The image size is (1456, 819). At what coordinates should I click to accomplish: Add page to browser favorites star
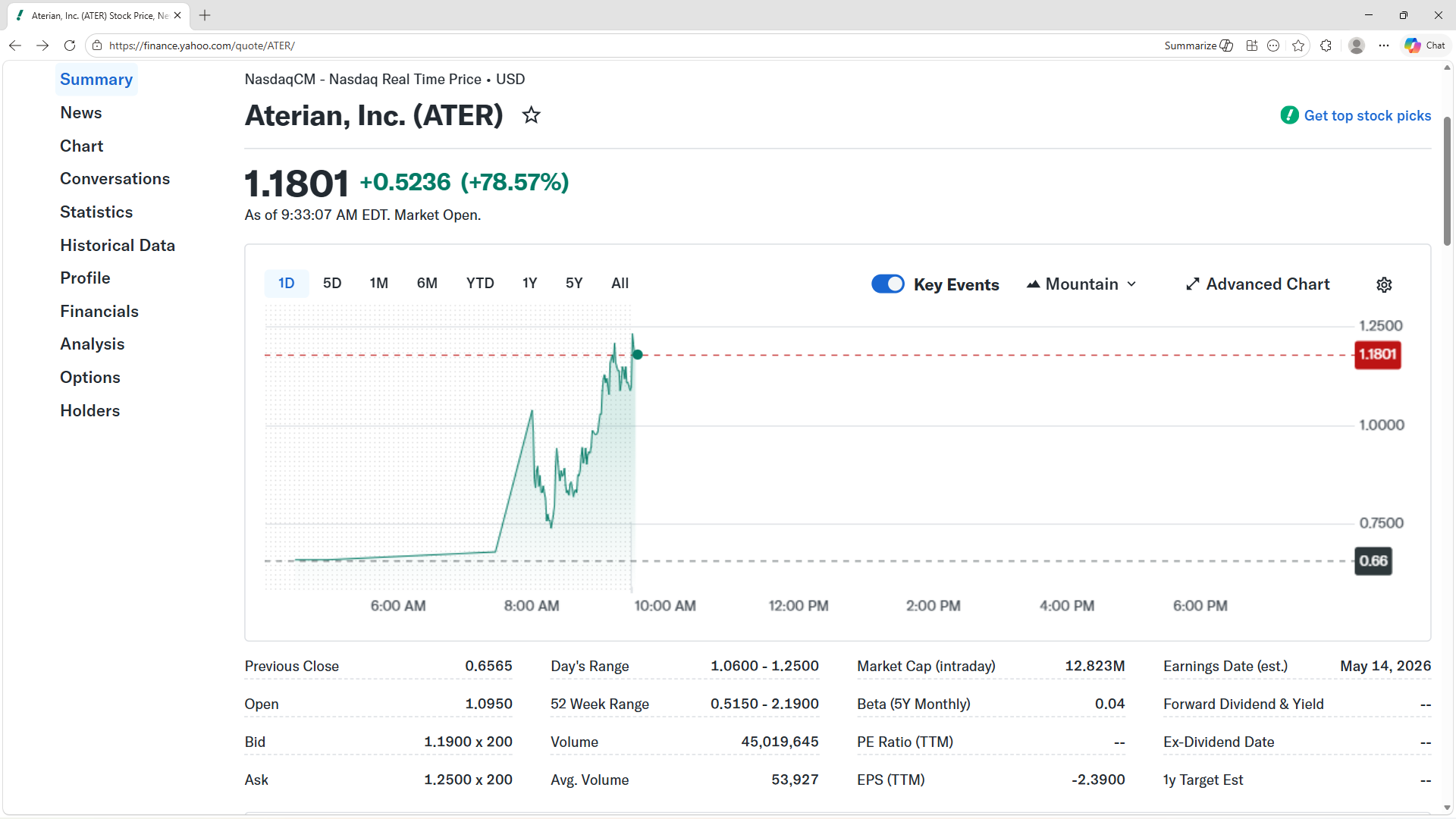1298,45
